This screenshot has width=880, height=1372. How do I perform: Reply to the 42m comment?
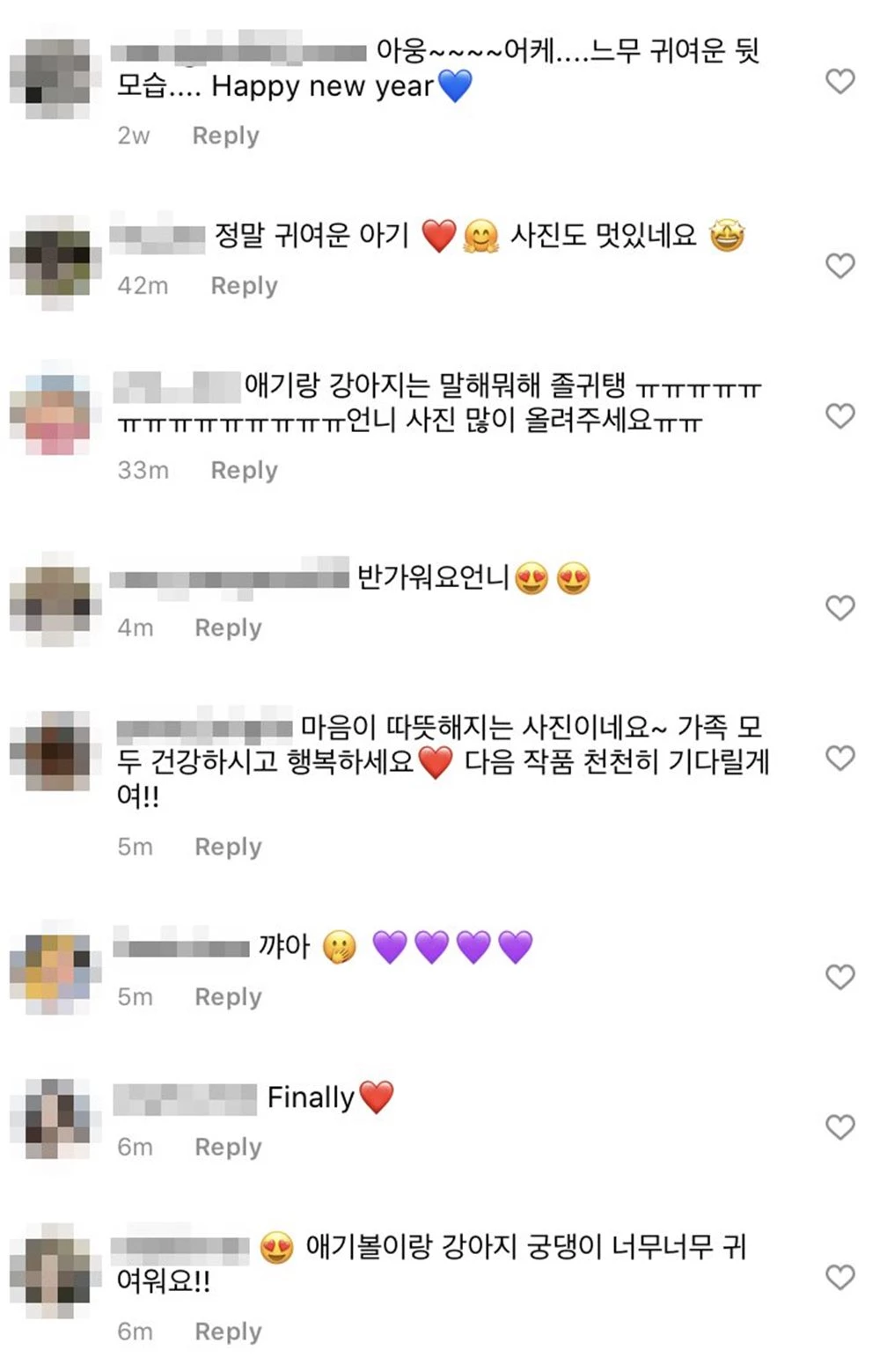tap(245, 286)
